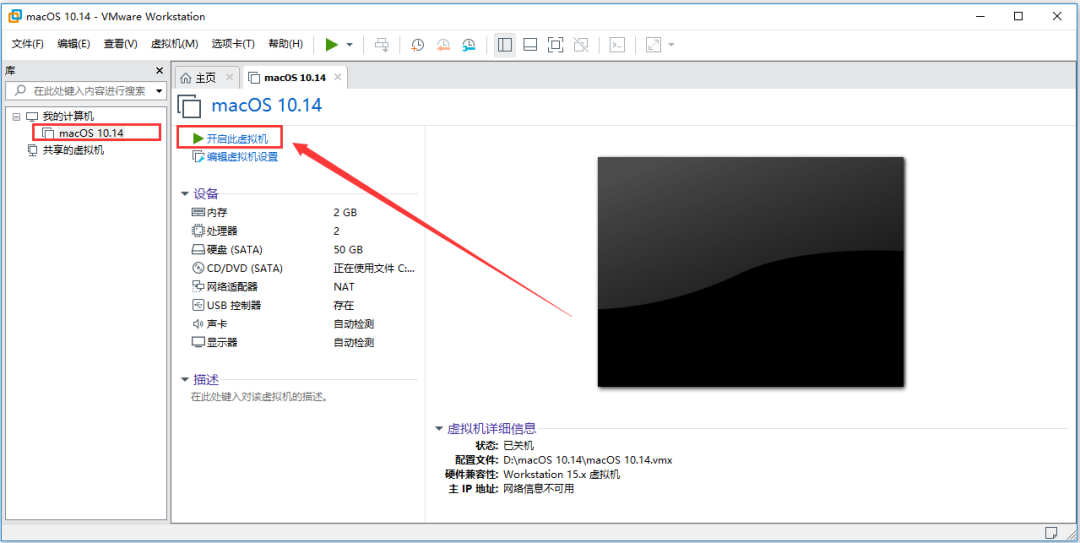Collapse the 我的计算机 tree node

(16, 117)
